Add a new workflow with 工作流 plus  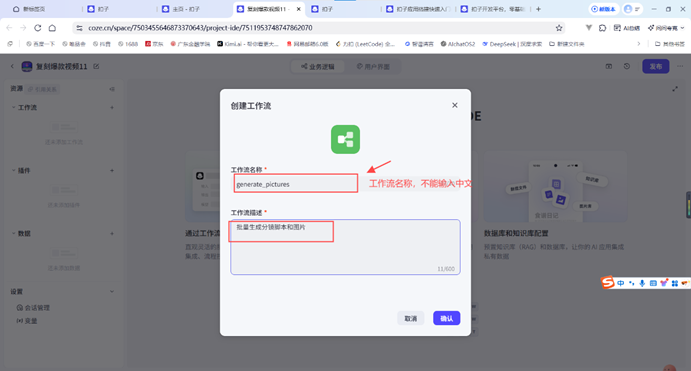112,108
